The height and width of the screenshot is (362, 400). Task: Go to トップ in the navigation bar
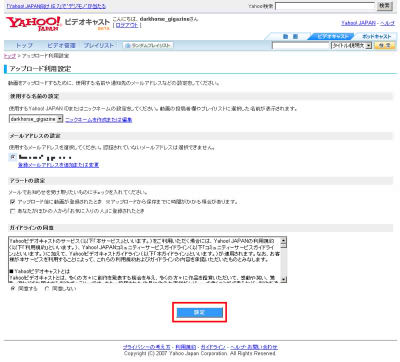click(24, 45)
